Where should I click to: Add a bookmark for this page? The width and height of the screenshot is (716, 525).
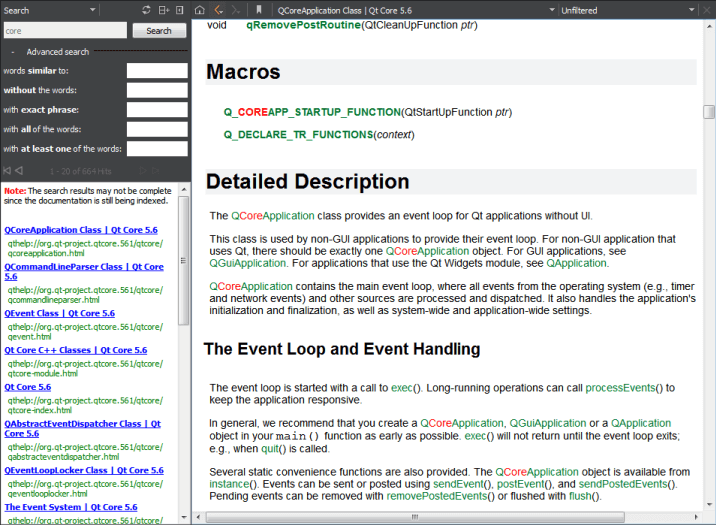259,10
